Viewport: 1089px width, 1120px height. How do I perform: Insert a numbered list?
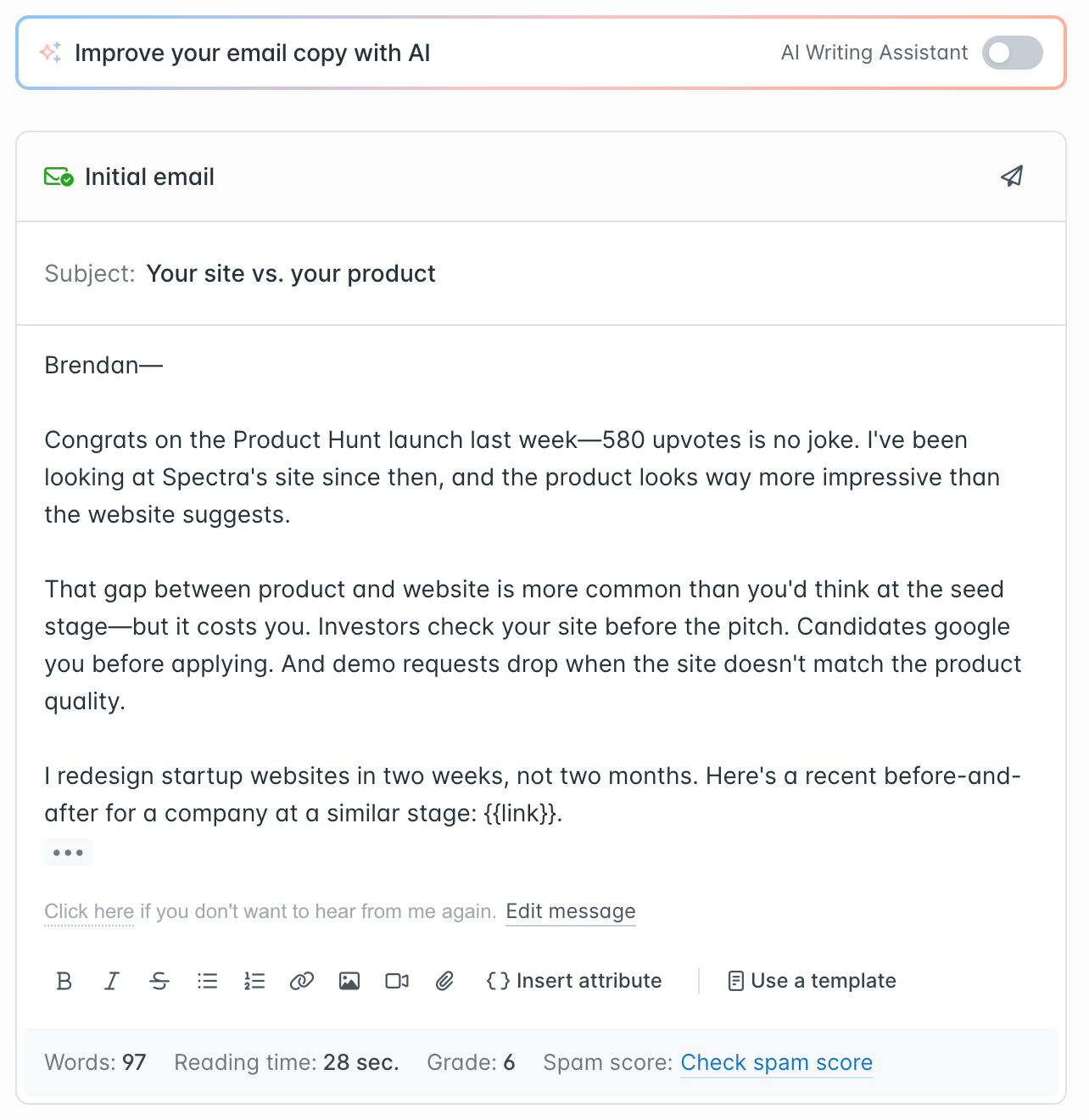tap(254, 981)
